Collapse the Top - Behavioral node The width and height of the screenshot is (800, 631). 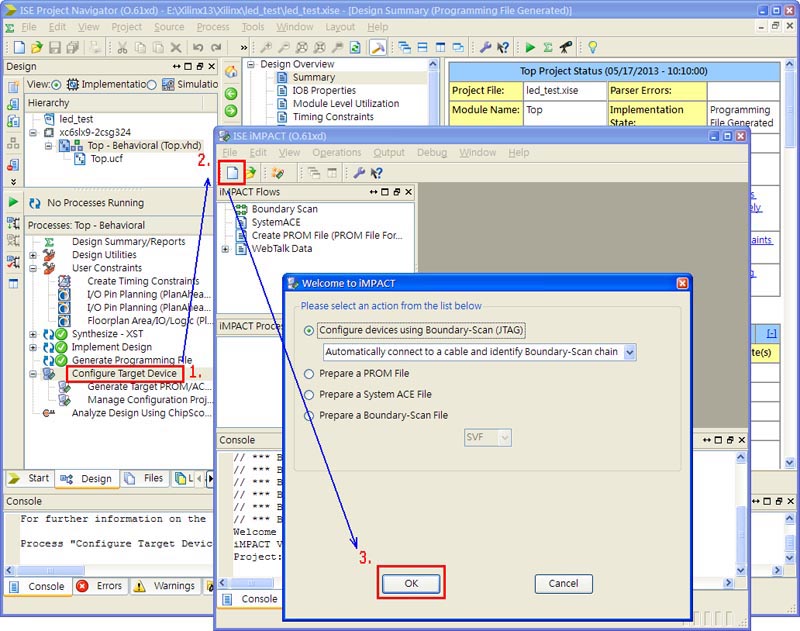[x=48, y=146]
